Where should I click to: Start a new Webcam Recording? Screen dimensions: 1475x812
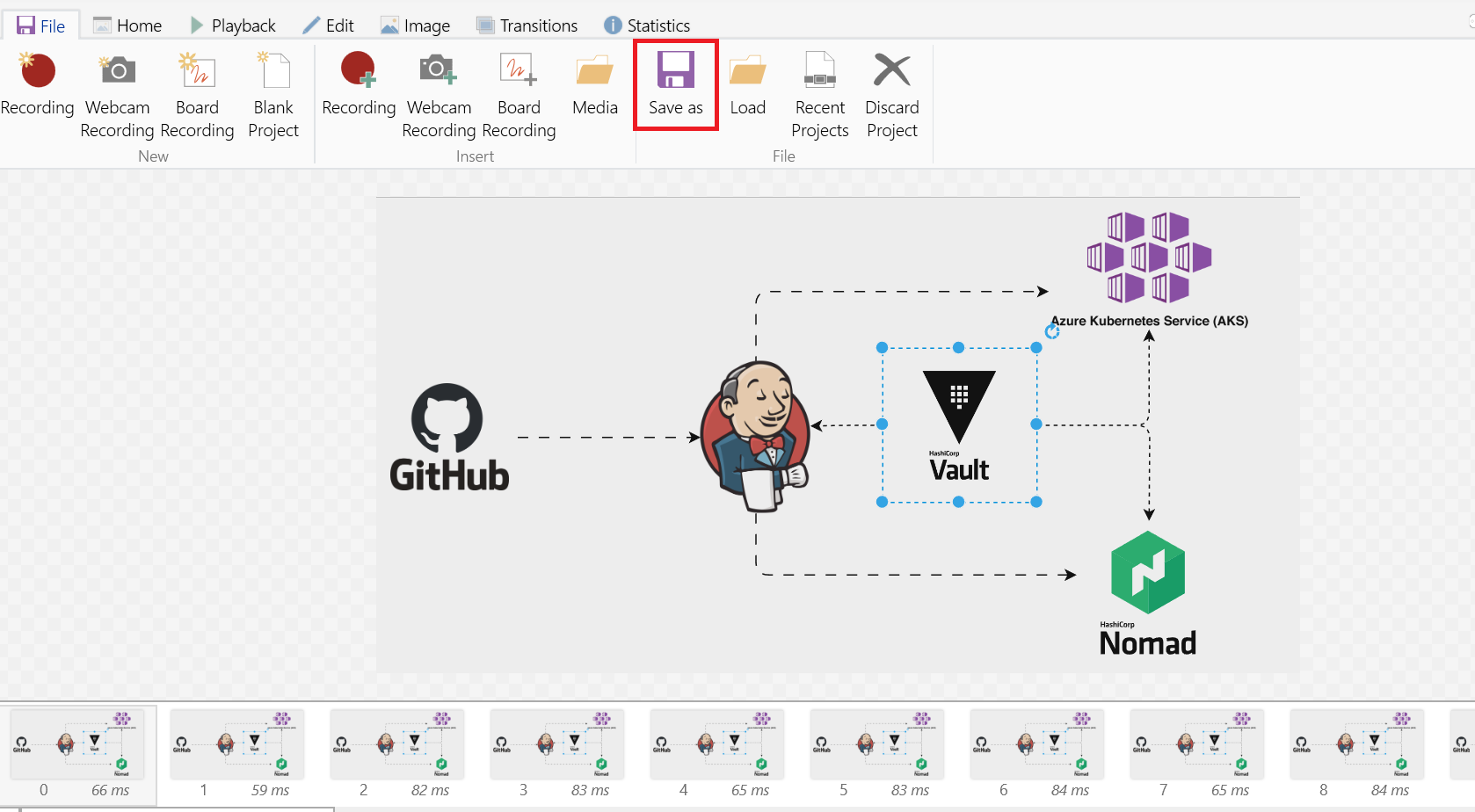117,95
